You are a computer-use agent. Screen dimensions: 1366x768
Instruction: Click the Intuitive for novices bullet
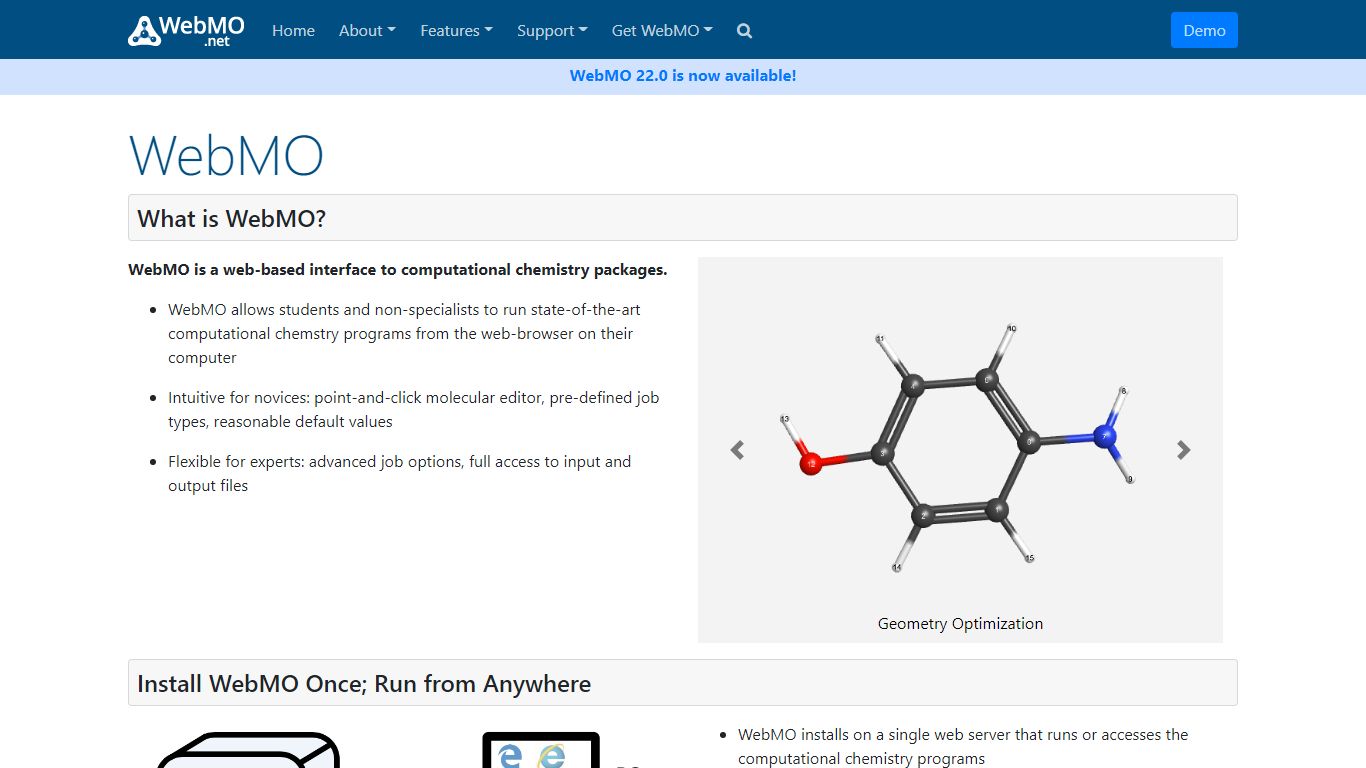413,410
